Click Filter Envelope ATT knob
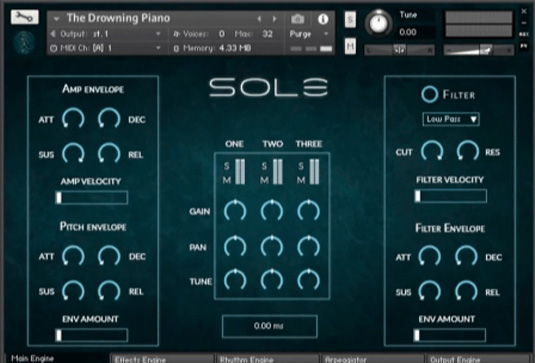The height and width of the screenshot is (363, 535). tap(430, 256)
